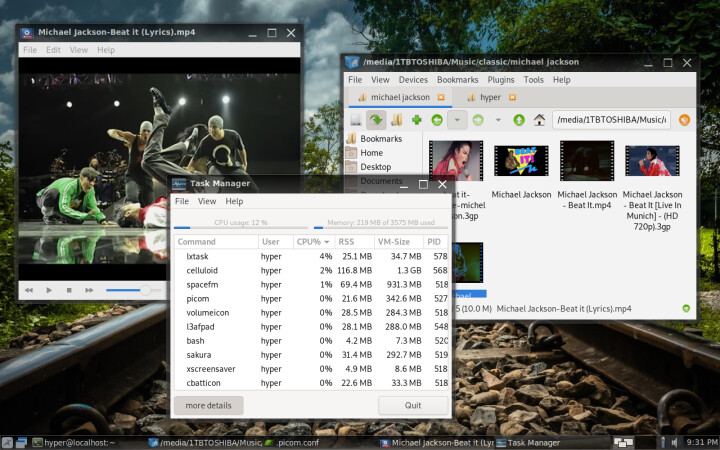Viewport: 720px width, 450px height.
Task: Click the orange refresh icon beside path bar
Action: coord(684,120)
